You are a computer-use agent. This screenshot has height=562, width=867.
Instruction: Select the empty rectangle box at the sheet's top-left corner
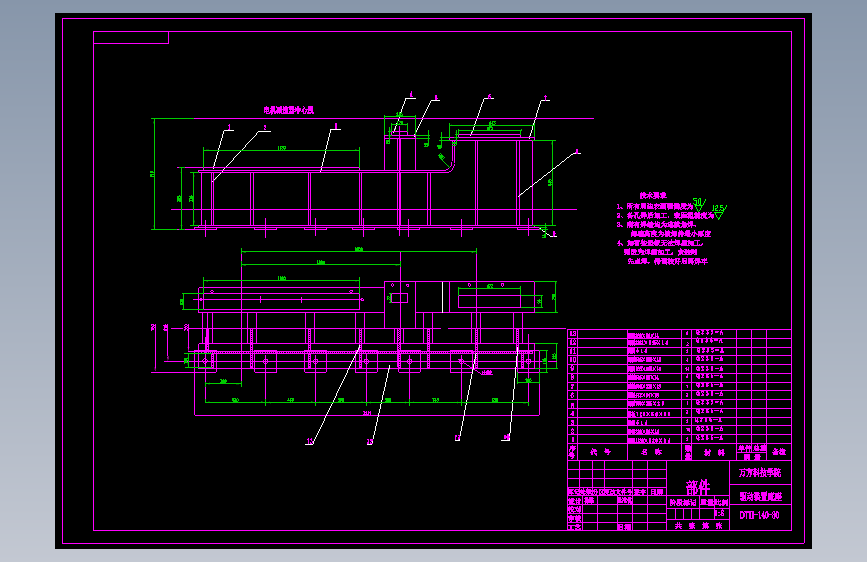131,38
